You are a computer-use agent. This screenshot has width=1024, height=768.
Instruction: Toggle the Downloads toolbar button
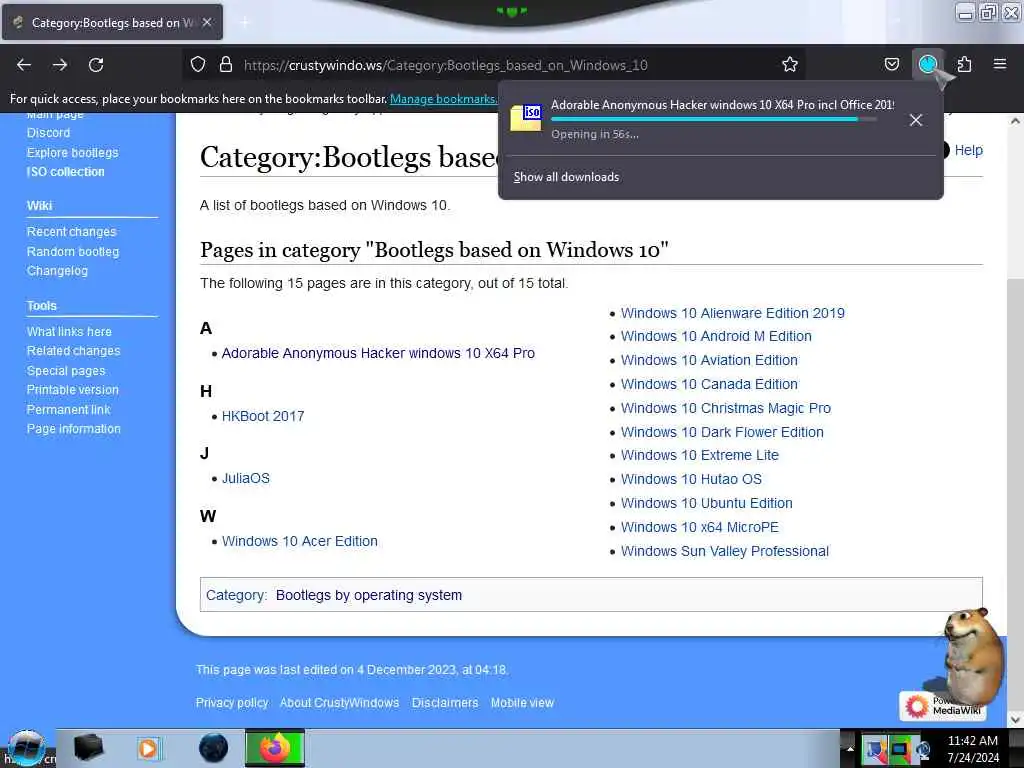pyautogui.click(x=928, y=64)
